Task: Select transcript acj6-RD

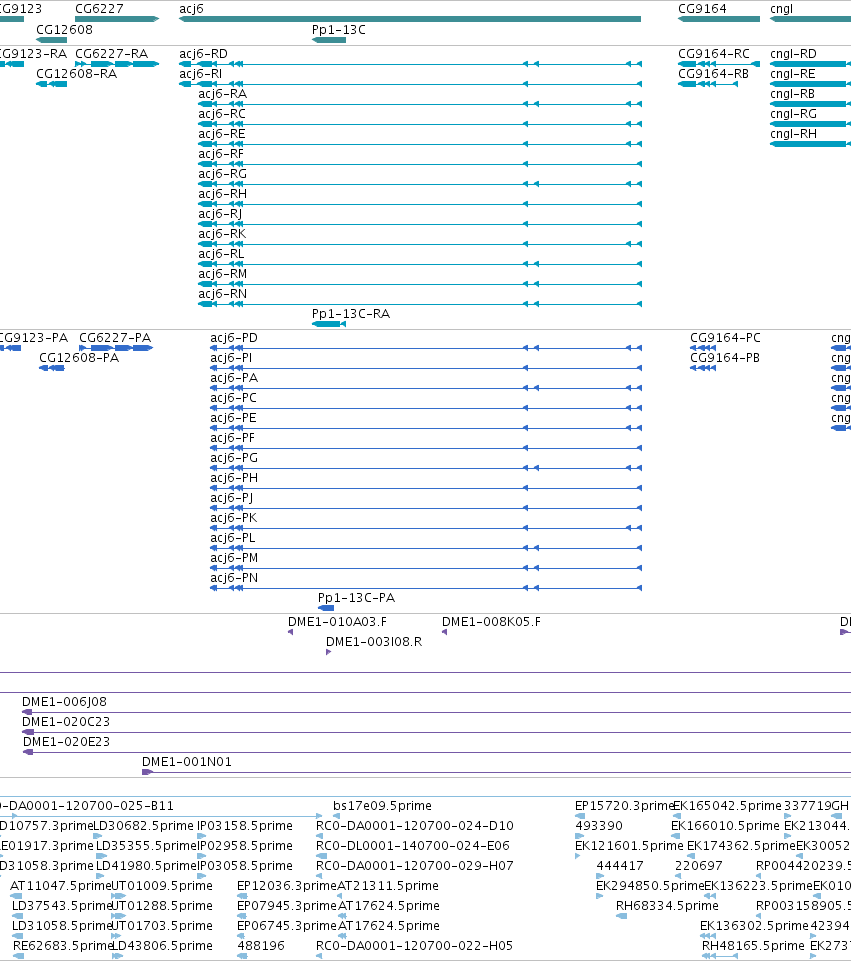Action: (203, 54)
